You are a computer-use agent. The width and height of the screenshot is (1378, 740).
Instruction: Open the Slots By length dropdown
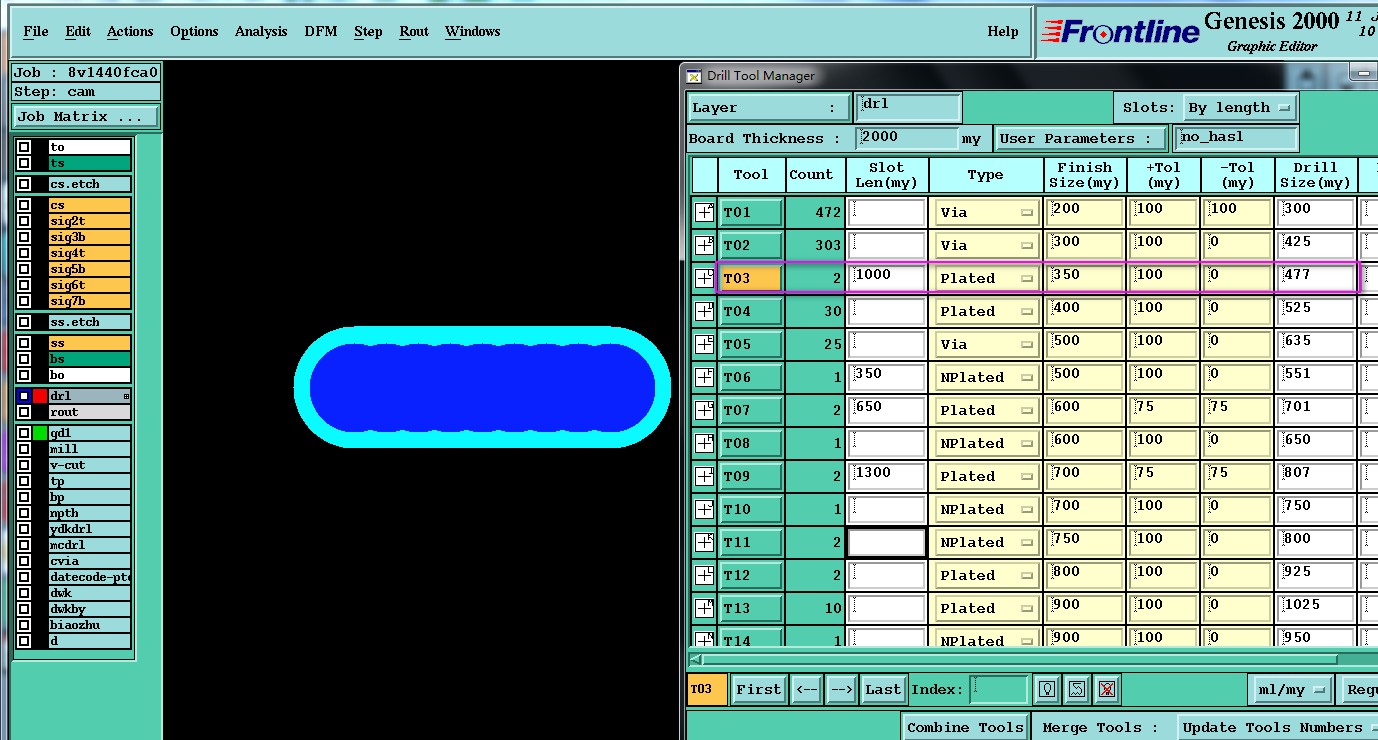tap(1239, 107)
